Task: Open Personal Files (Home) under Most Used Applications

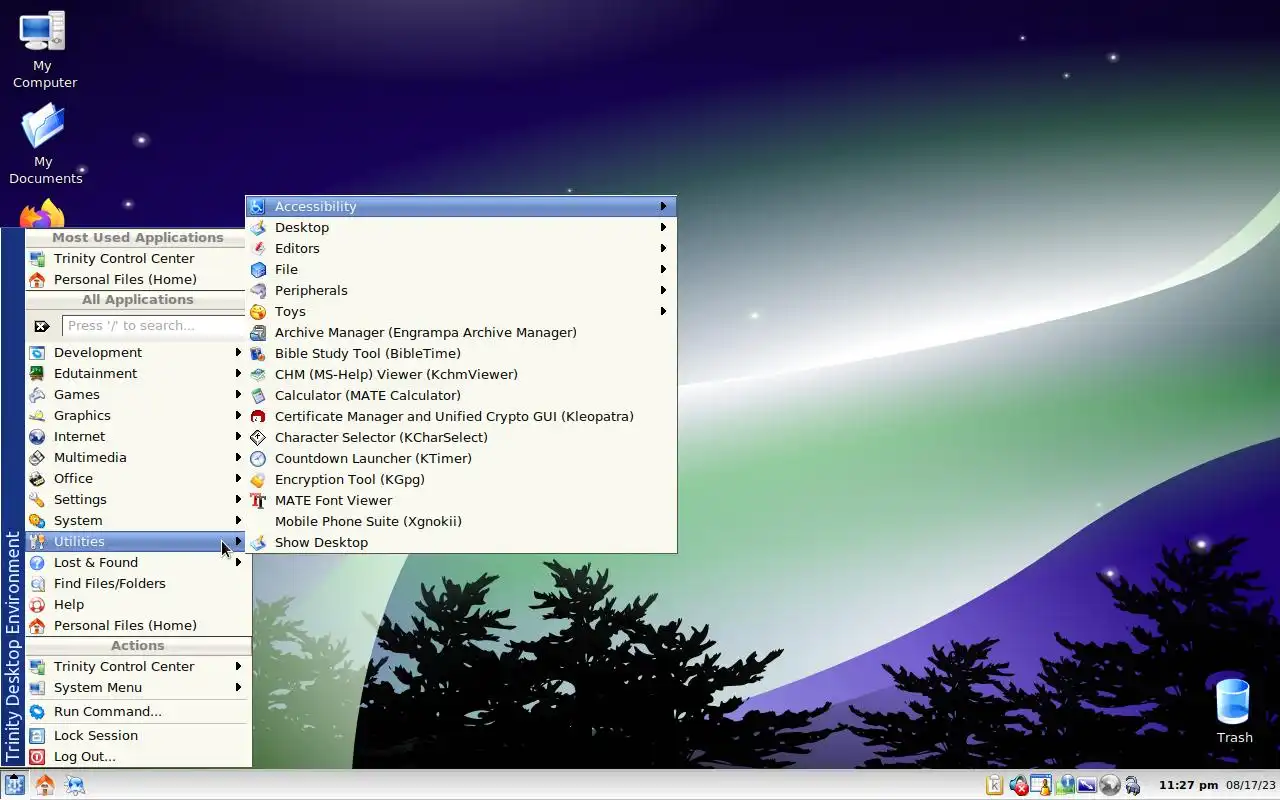Action: (x=136, y=279)
